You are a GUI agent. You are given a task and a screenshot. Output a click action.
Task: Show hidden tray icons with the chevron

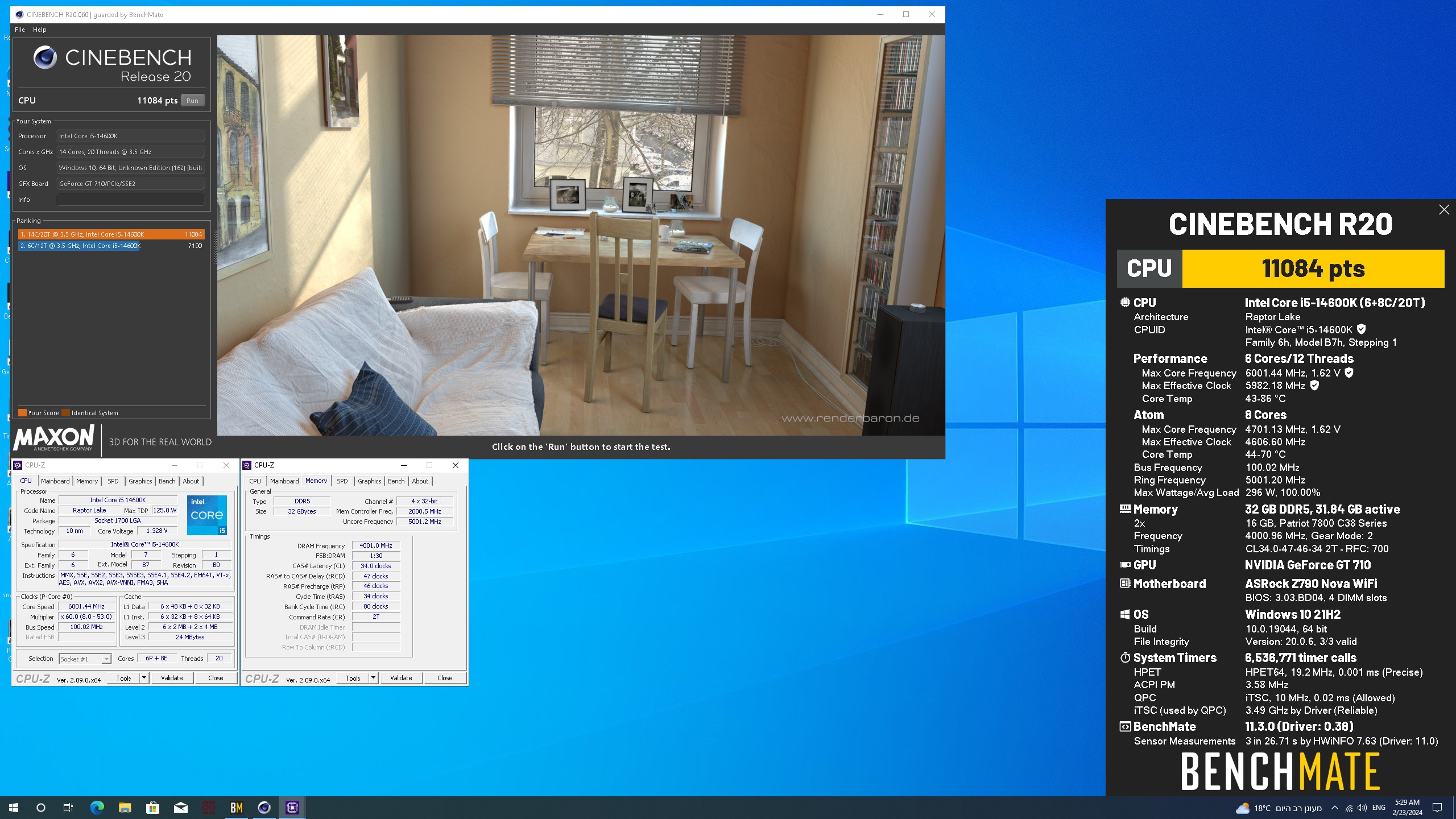click(x=1335, y=808)
